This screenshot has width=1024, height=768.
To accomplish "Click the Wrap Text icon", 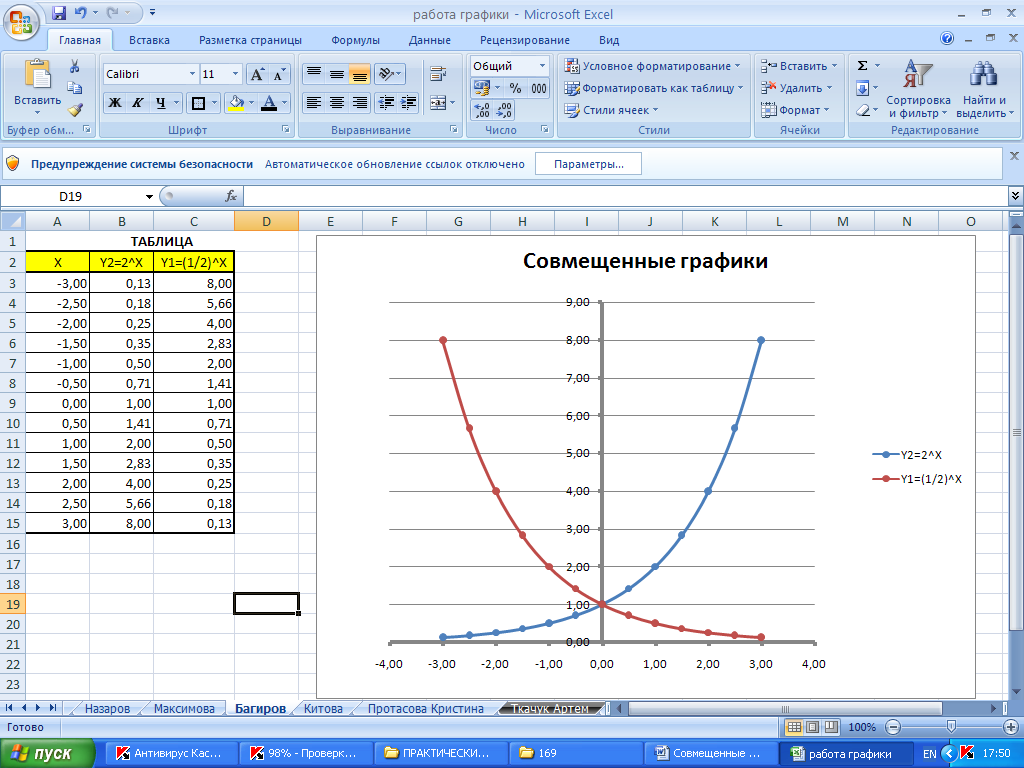I will click(x=438, y=74).
